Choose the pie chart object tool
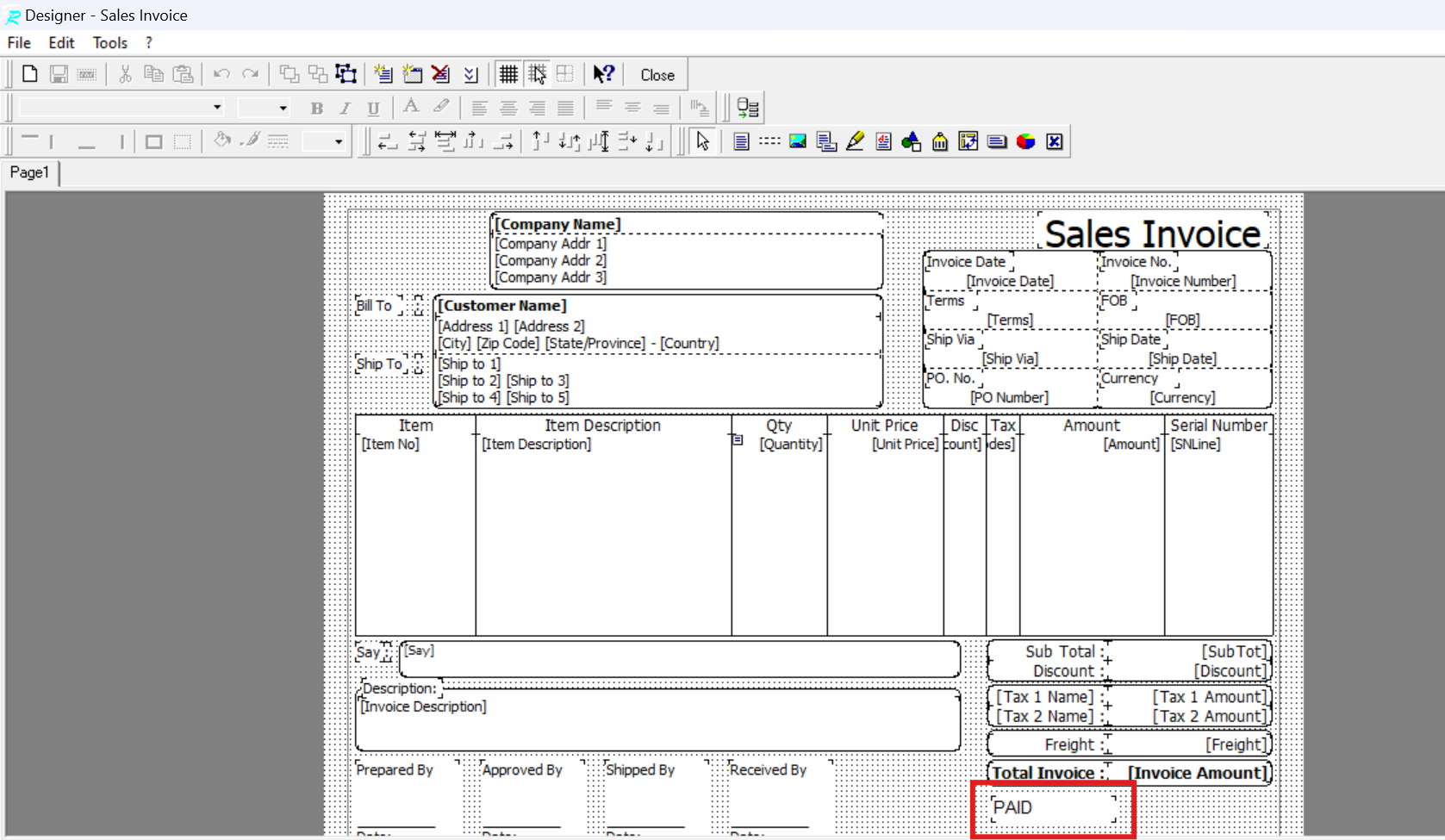Screen dimensions: 1445x840 point(1025,141)
